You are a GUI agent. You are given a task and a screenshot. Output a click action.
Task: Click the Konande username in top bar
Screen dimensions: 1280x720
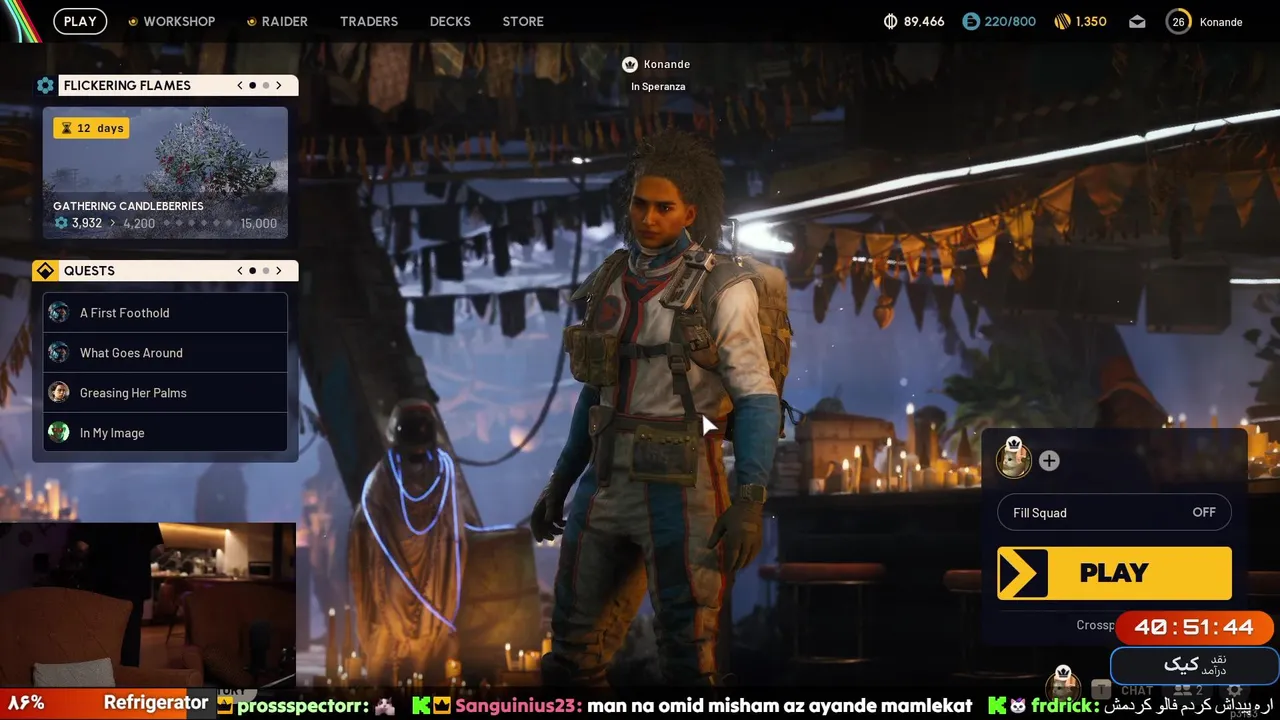[1221, 21]
